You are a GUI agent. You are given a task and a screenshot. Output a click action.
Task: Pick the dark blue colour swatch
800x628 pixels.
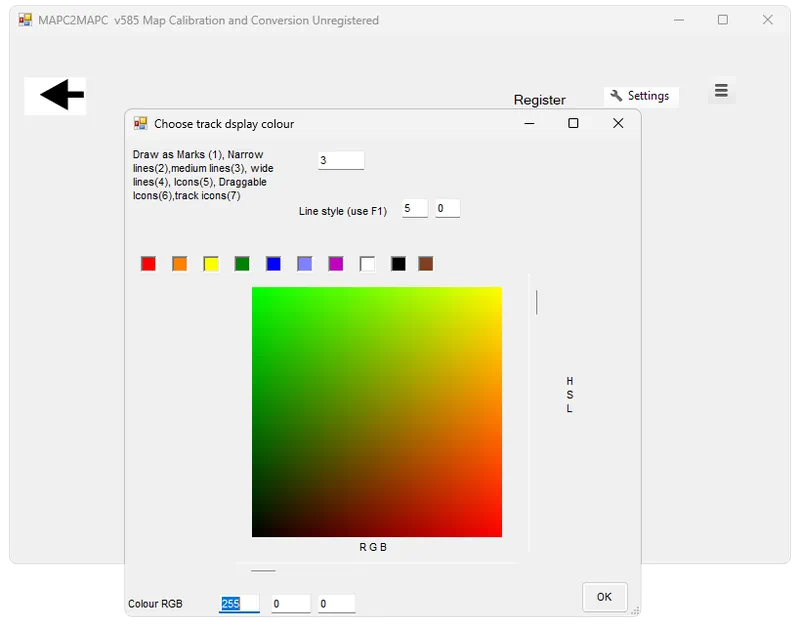tap(273, 264)
